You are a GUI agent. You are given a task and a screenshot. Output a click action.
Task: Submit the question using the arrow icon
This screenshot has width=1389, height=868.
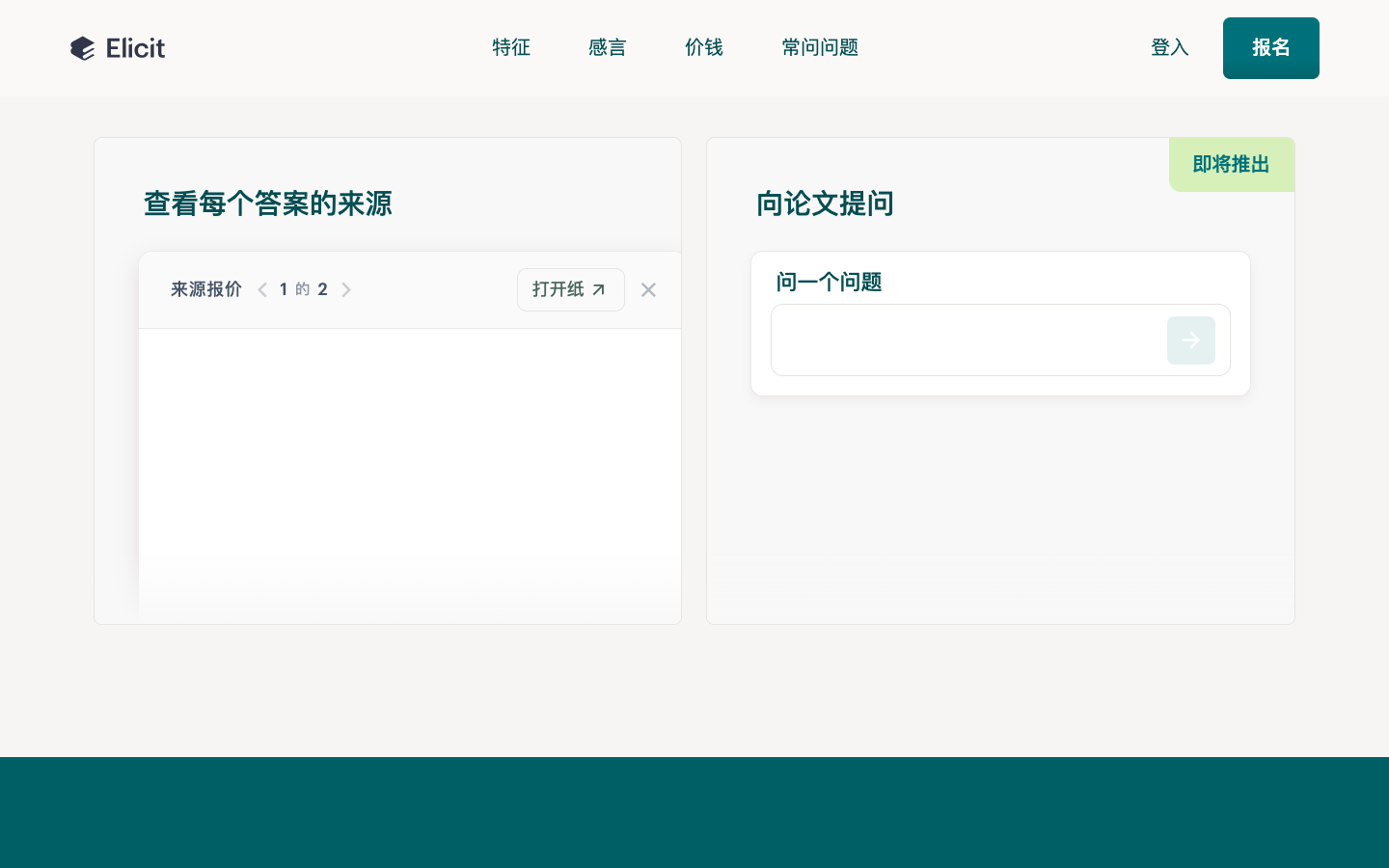[1191, 340]
